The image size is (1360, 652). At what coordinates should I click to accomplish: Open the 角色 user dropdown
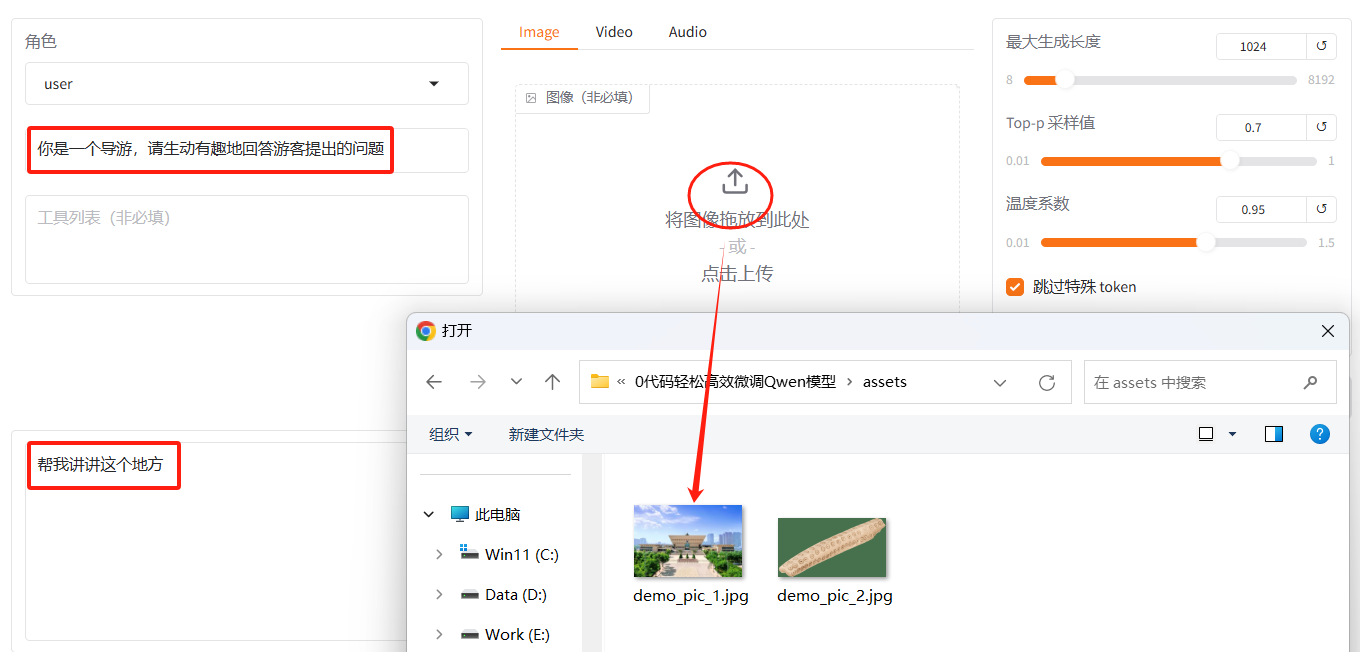coord(247,84)
